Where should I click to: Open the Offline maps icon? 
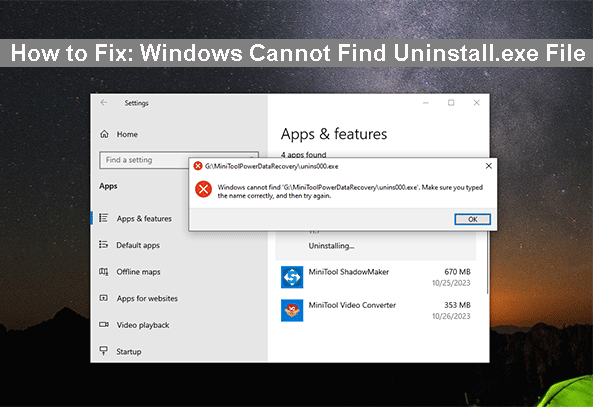104,272
